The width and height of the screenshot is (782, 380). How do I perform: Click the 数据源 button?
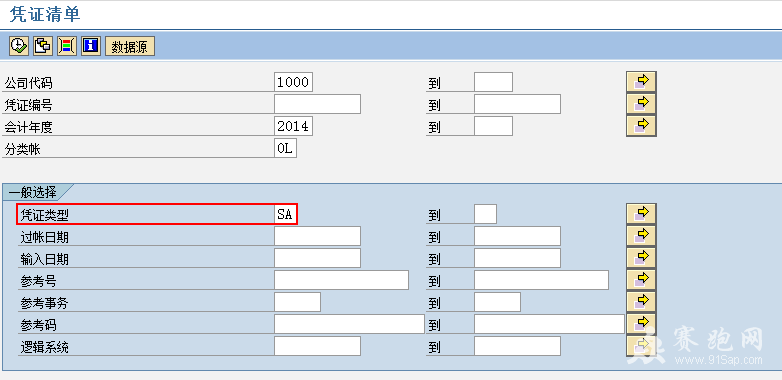130,46
